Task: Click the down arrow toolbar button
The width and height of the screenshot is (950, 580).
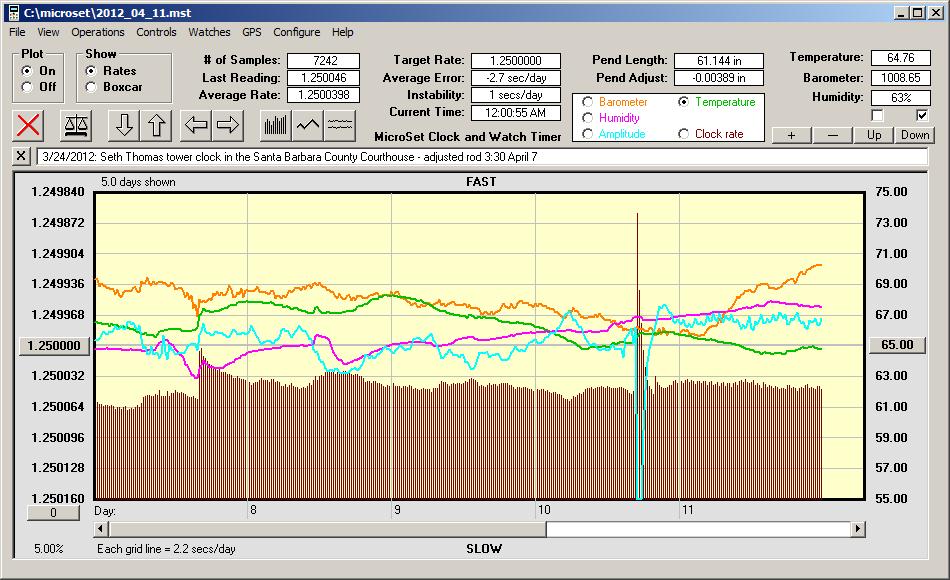Action: point(124,125)
